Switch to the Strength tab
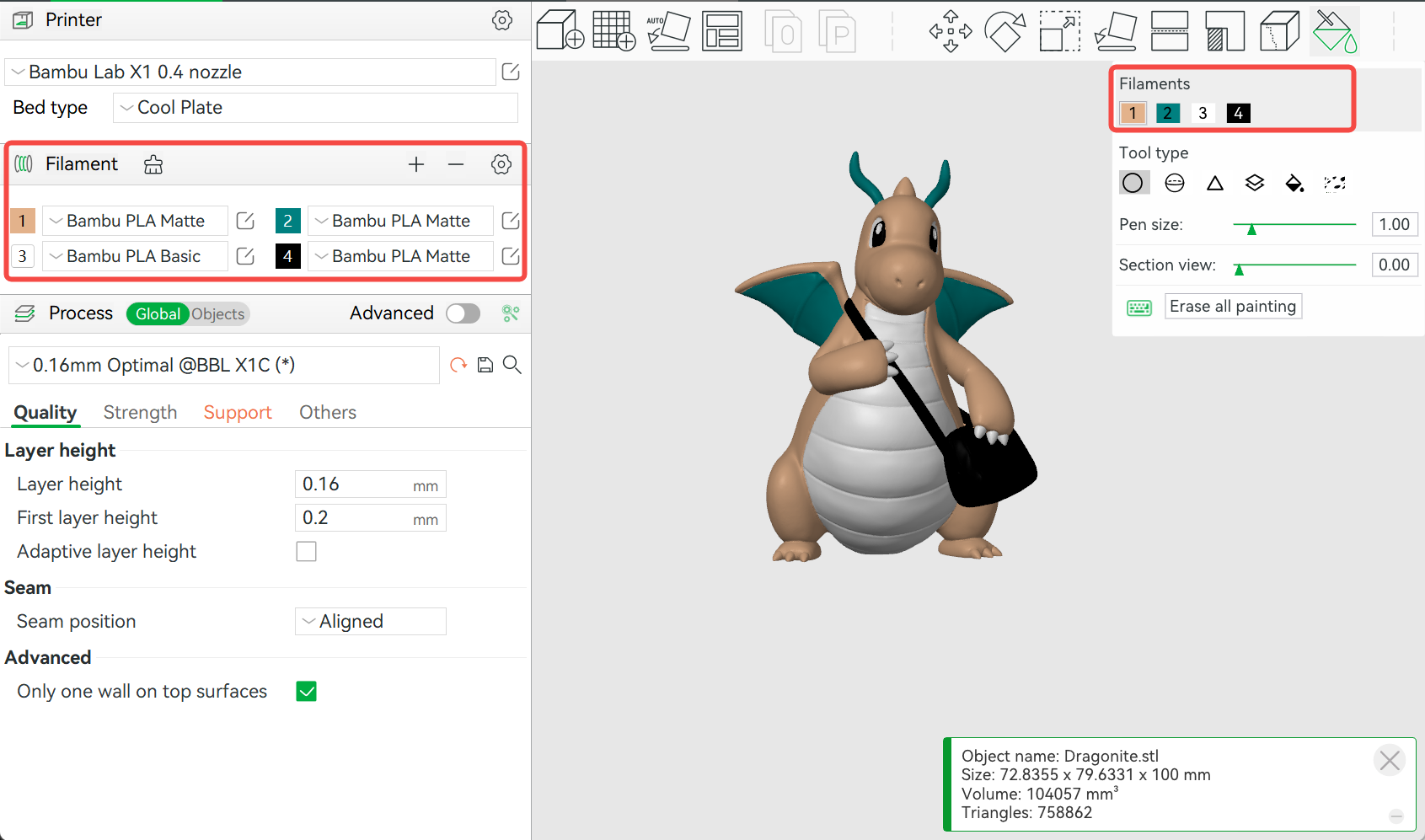Viewport: 1425px width, 840px height. coord(140,413)
